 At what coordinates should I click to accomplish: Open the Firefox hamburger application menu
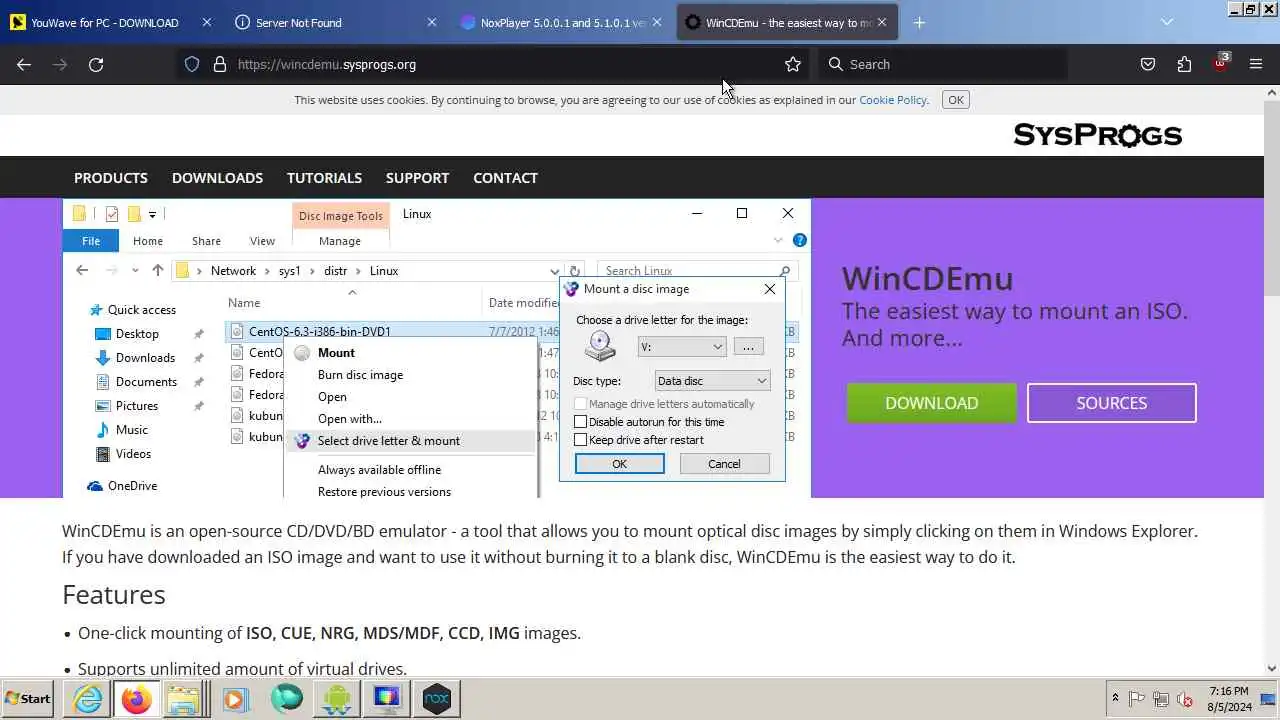click(x=1256, y=64)
